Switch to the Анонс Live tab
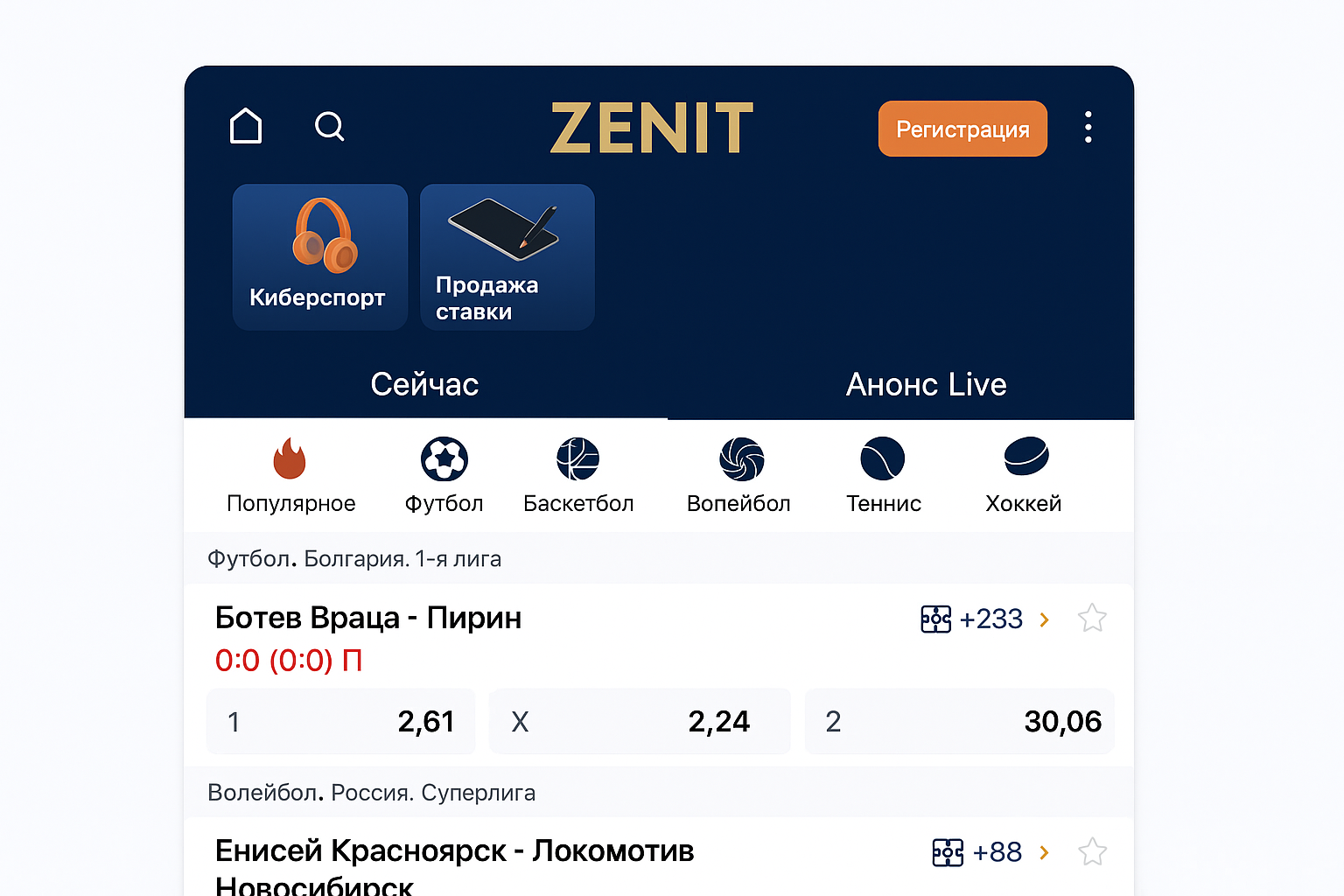Viewport: 1344px width, 896px height. pos(926,384)
